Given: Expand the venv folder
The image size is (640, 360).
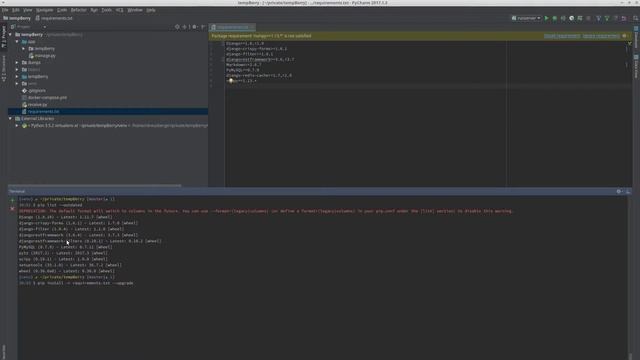Looking at the screenshot, I should [x=17, y=83].
